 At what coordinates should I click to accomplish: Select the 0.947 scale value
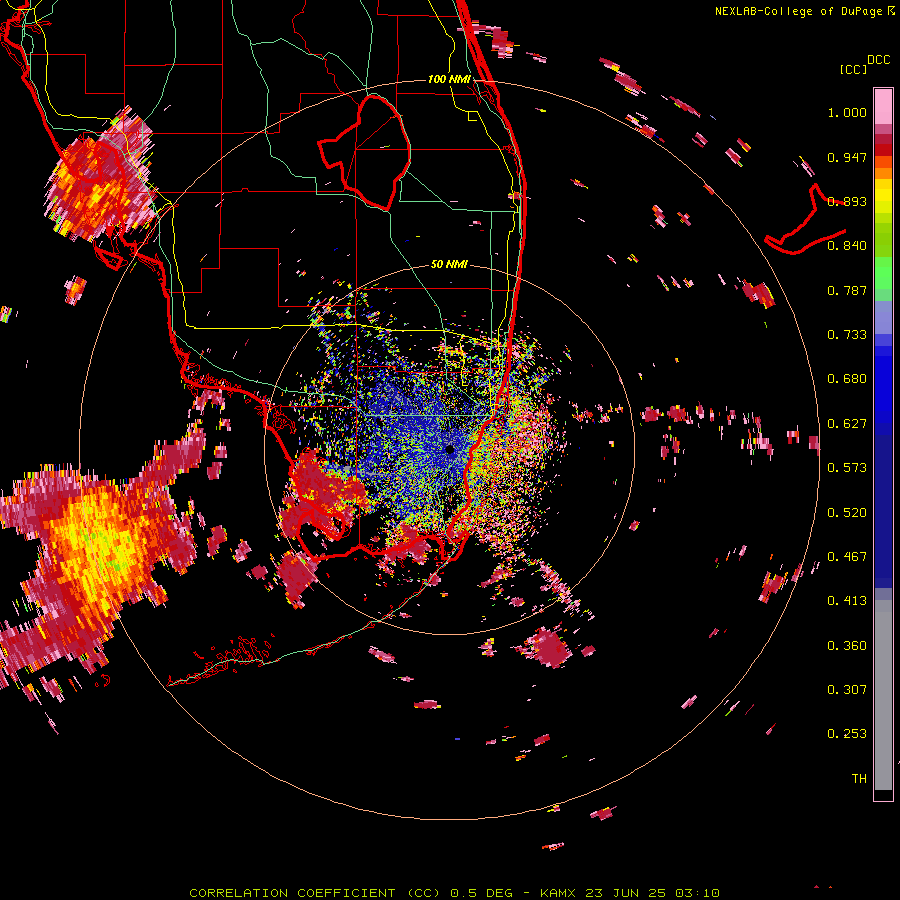pos(847,157)
